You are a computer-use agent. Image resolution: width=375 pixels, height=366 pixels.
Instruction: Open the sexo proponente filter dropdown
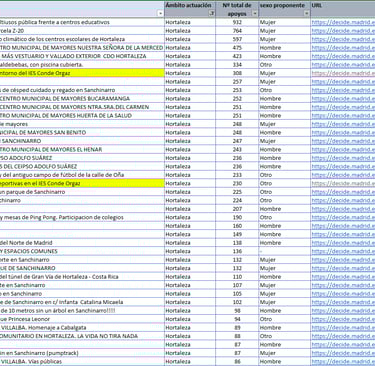coord(306,14)
